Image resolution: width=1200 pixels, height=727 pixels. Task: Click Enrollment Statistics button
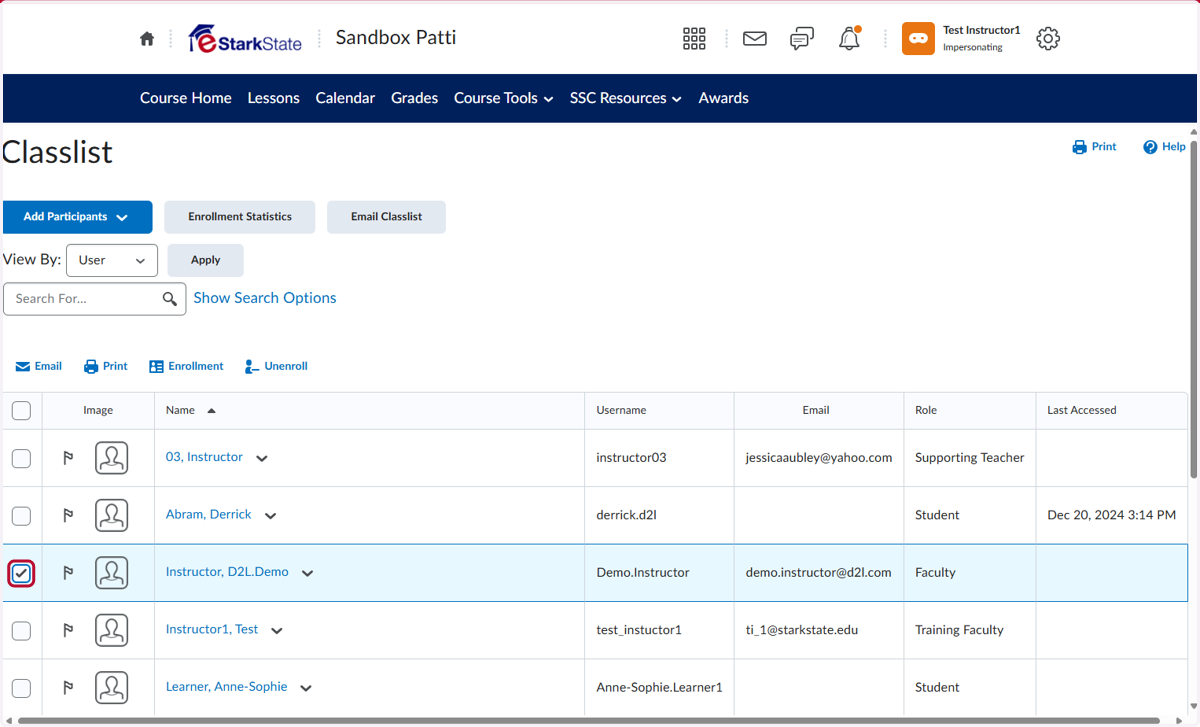[240, 217]
